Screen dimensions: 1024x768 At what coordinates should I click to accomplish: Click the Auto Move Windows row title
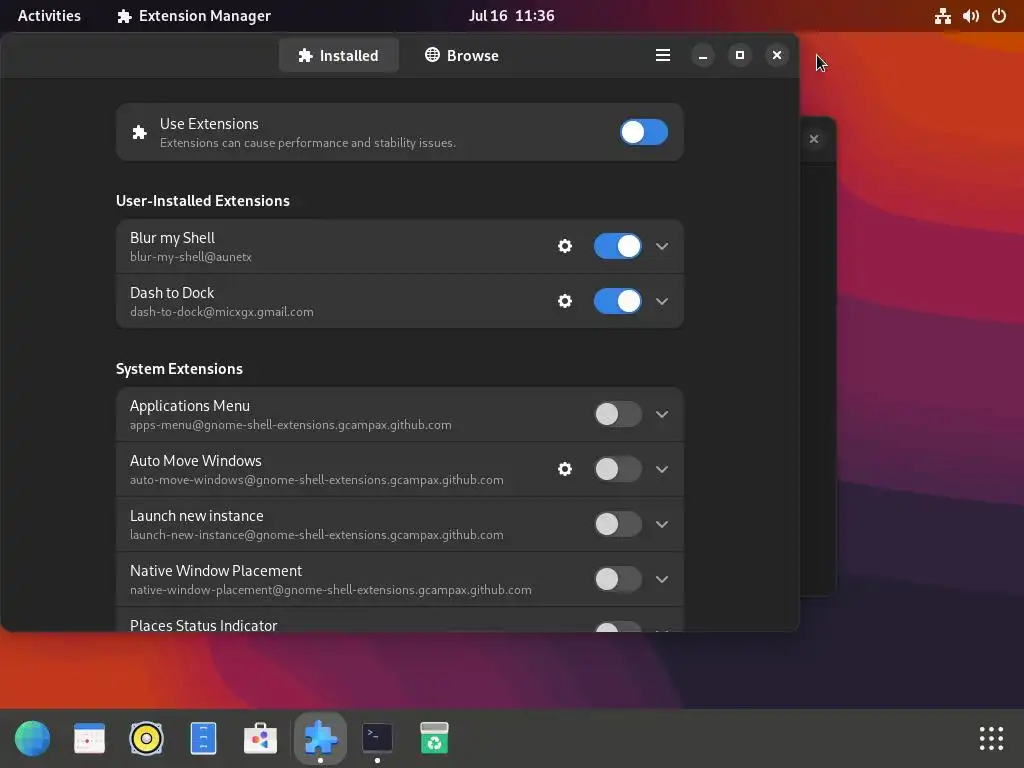(x=195, y=460)
